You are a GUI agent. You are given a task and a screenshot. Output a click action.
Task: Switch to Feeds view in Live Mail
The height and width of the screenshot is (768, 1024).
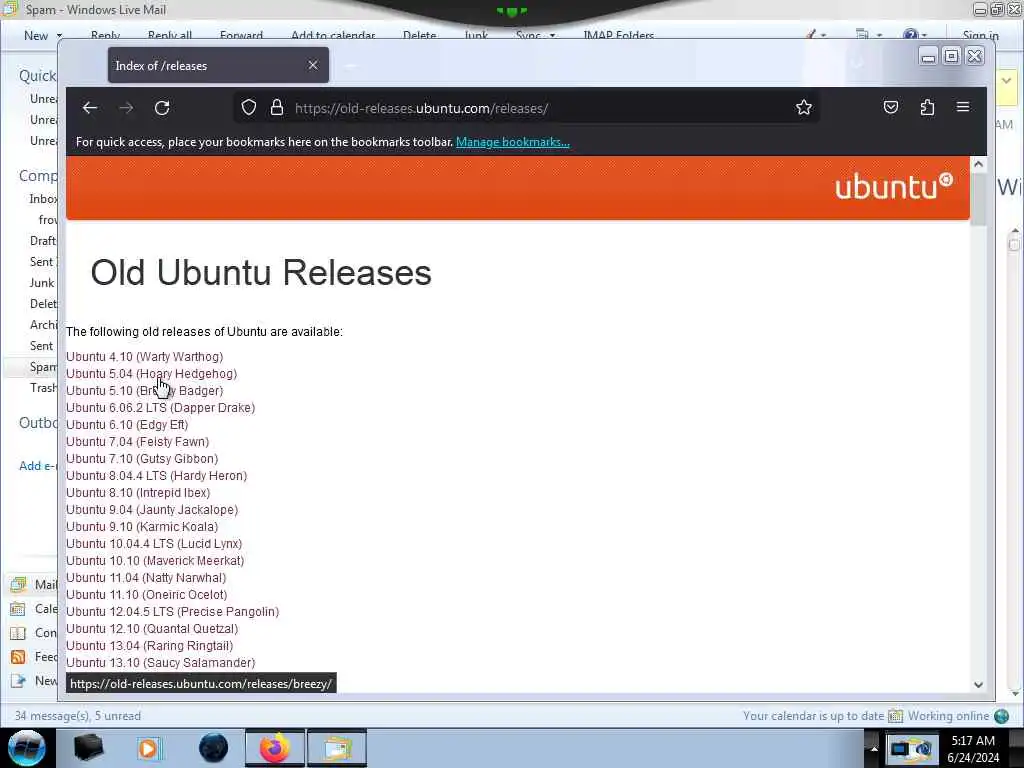[34, 656]
